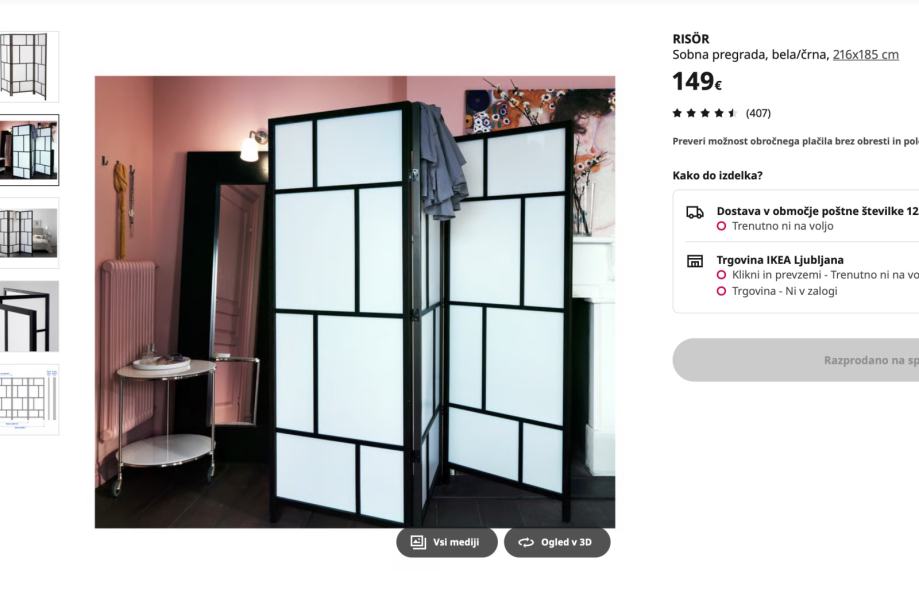The height and width of the screenshot is (592, 919).
Task: Open Trgovina IKEA Ljubljana store details
Action: 780,260
